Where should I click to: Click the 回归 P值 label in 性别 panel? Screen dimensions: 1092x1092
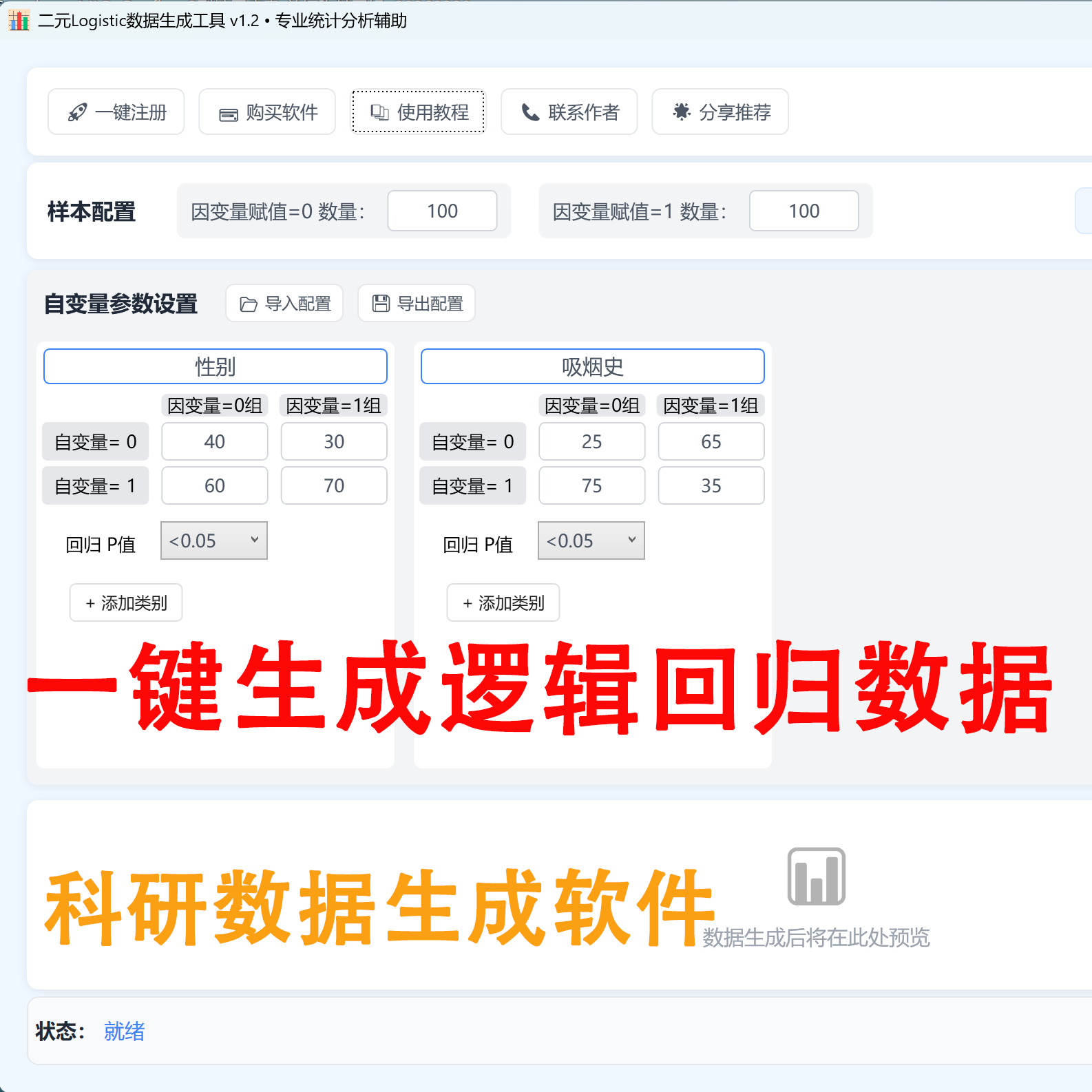101,545
